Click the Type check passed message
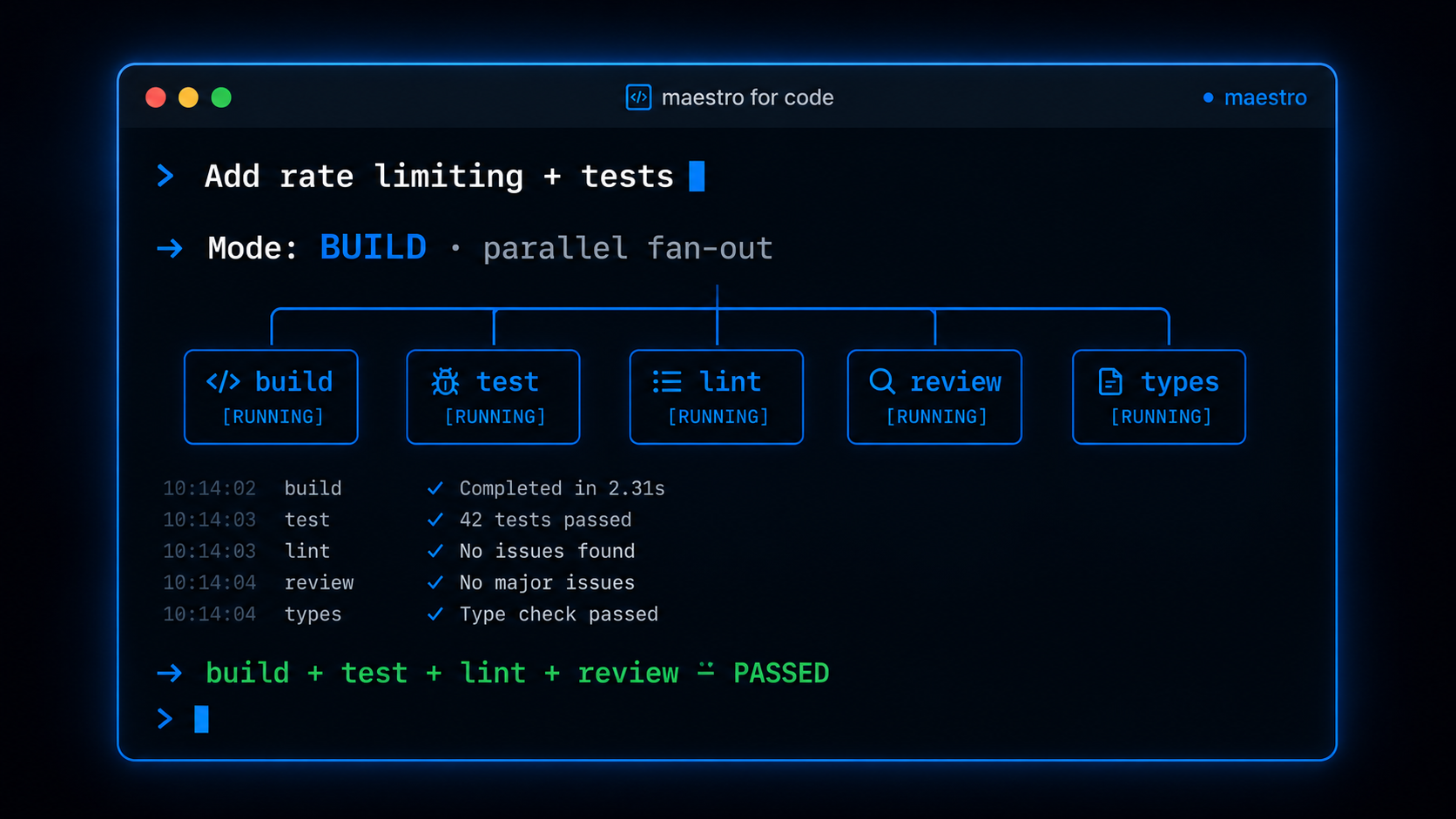This screenshot has height=819, width=1456. (558, 614)
